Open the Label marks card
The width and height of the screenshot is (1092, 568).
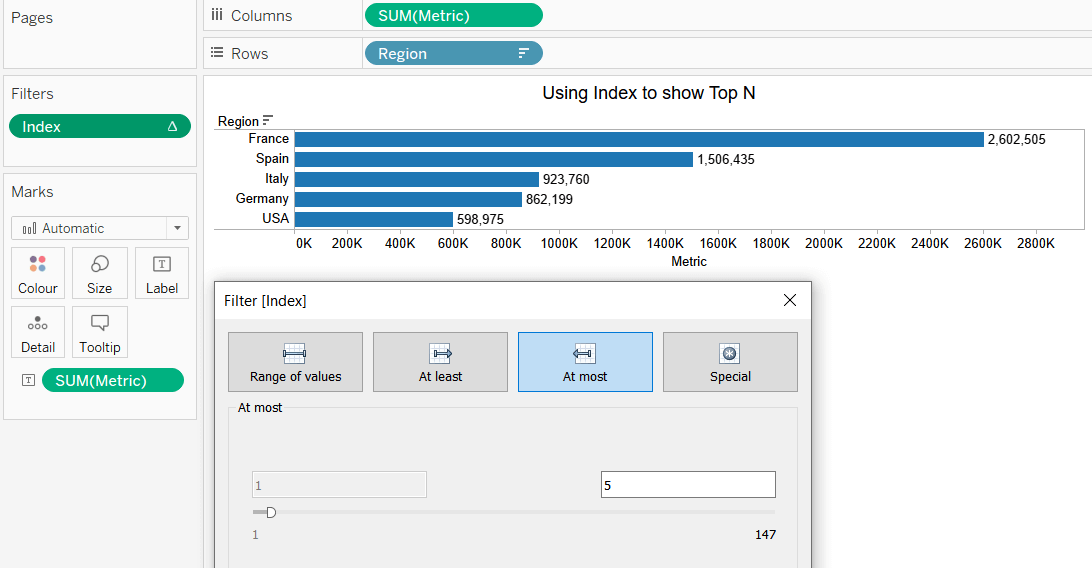[x=162, y=273]
